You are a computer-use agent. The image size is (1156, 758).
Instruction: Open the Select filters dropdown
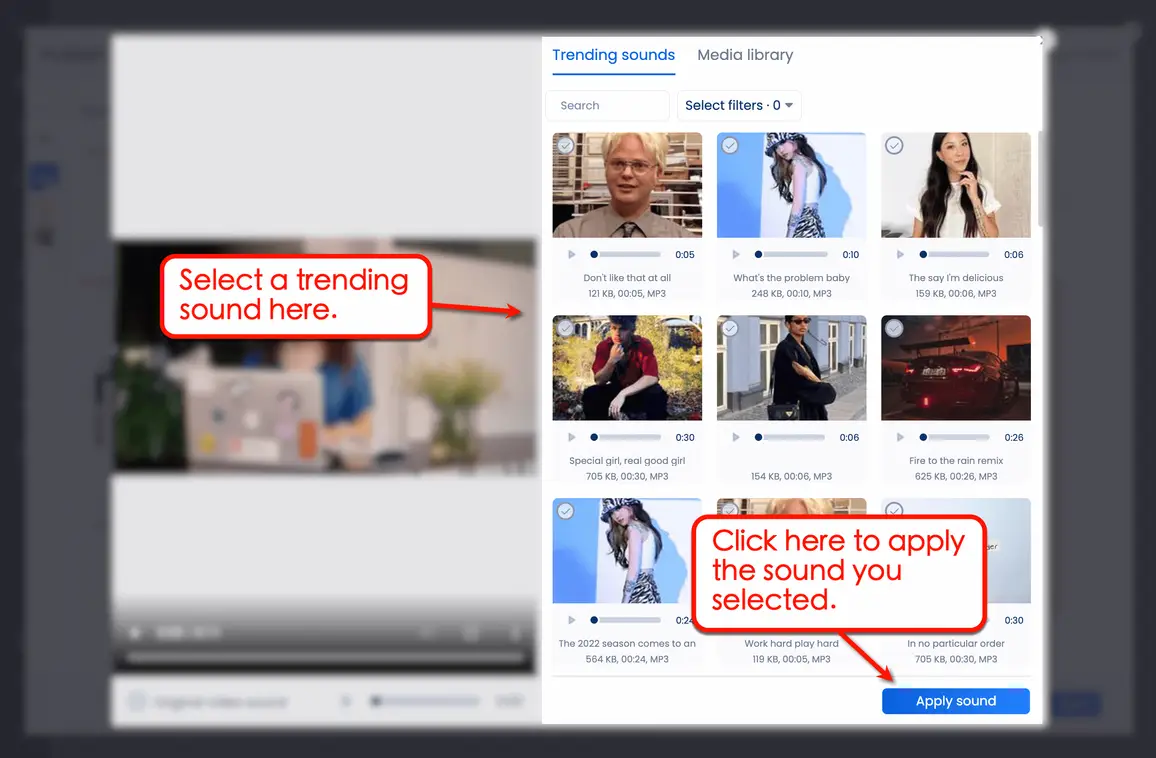739,105
